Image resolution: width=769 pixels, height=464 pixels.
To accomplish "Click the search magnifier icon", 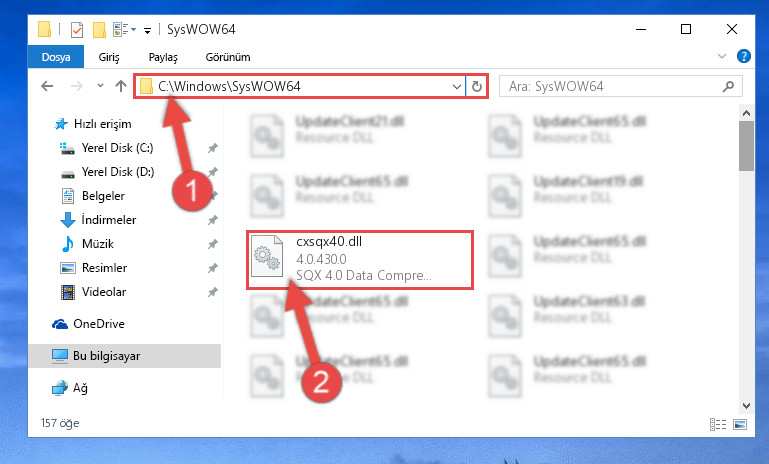I will pos(728,86).
